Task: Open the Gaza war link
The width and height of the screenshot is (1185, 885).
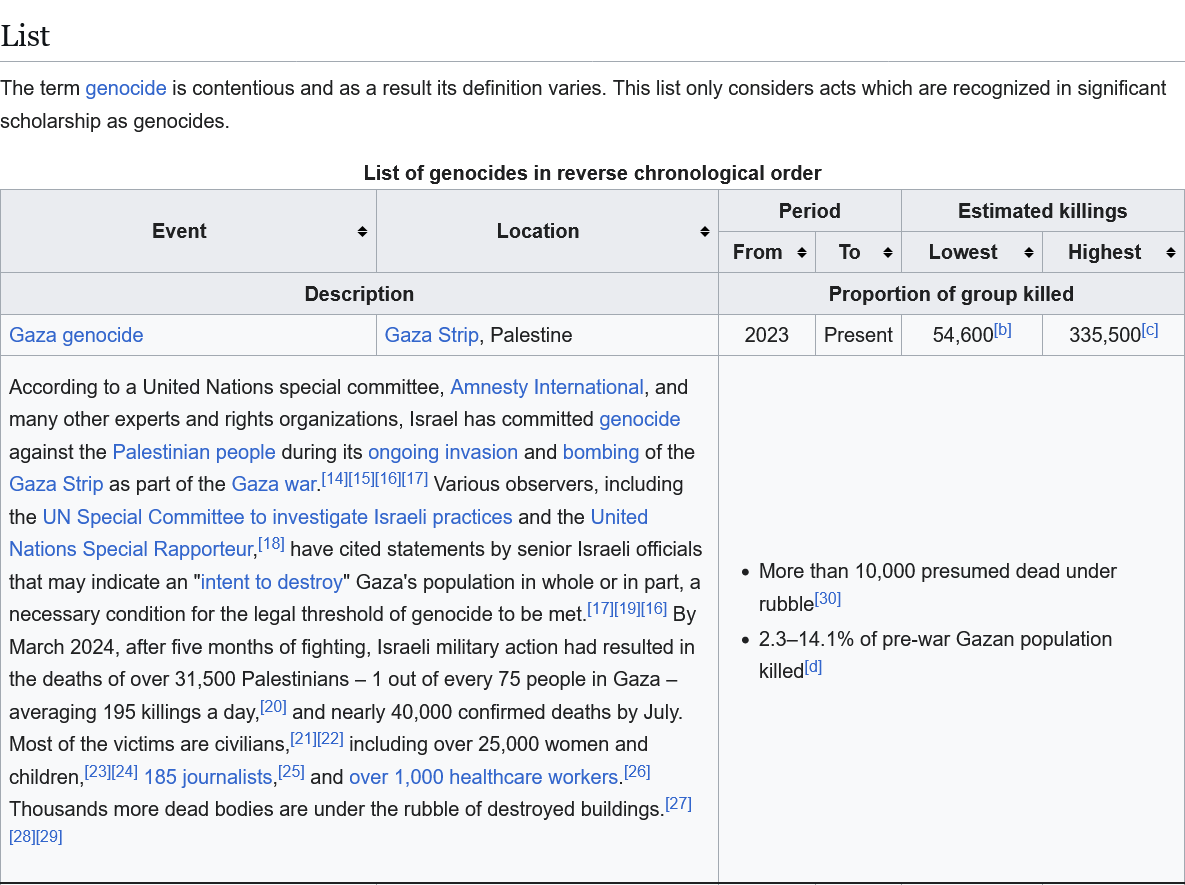Action: pos(274,484)
